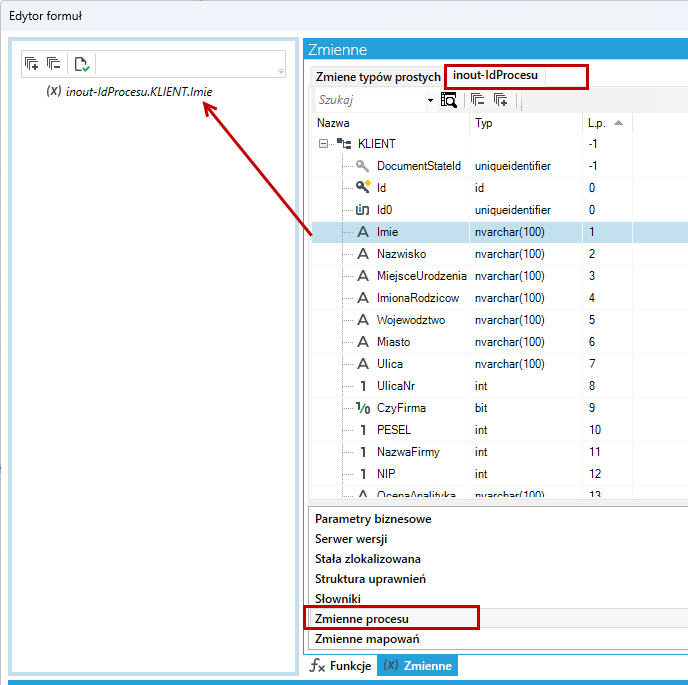Image resolution: width=688 pixels, height=685 pixels.
Task: Select the NazwaFirmy field row
Action: tap(500, 452)
